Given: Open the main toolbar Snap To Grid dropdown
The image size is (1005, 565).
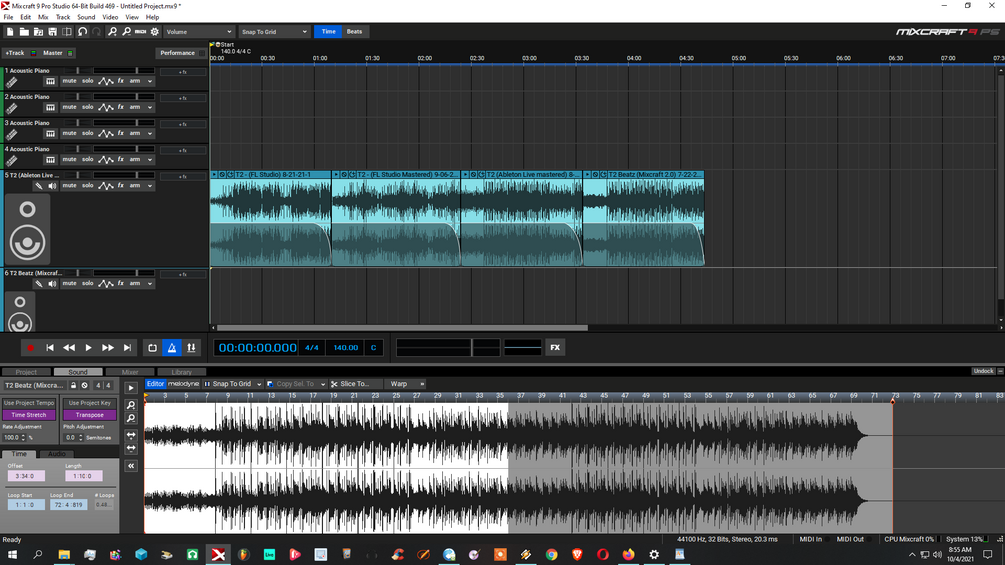Looking at the screenshot, I should coord(274,31).
